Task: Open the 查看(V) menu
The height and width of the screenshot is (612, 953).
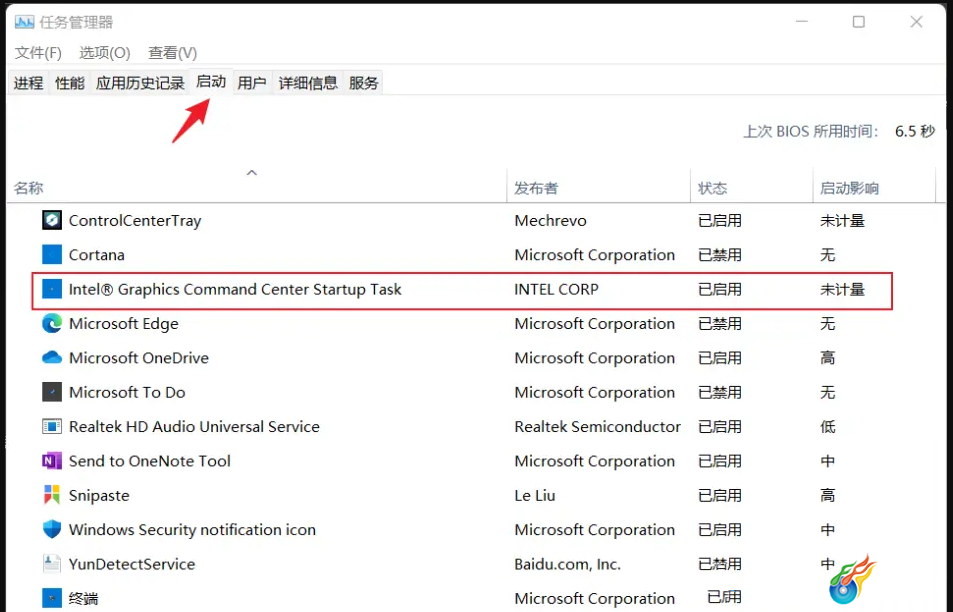Action: point(173,53)
